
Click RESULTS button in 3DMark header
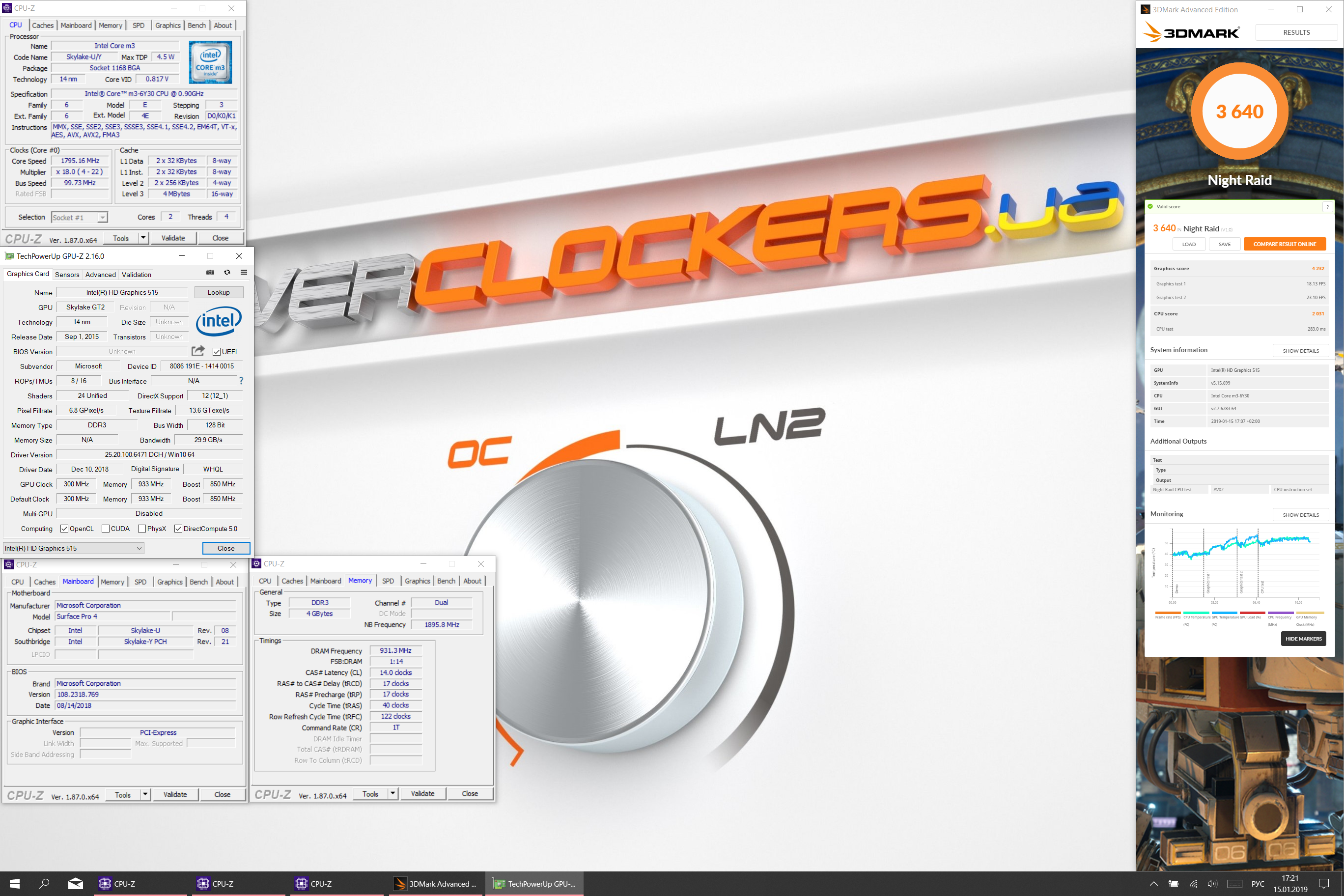coord(1296,32)
